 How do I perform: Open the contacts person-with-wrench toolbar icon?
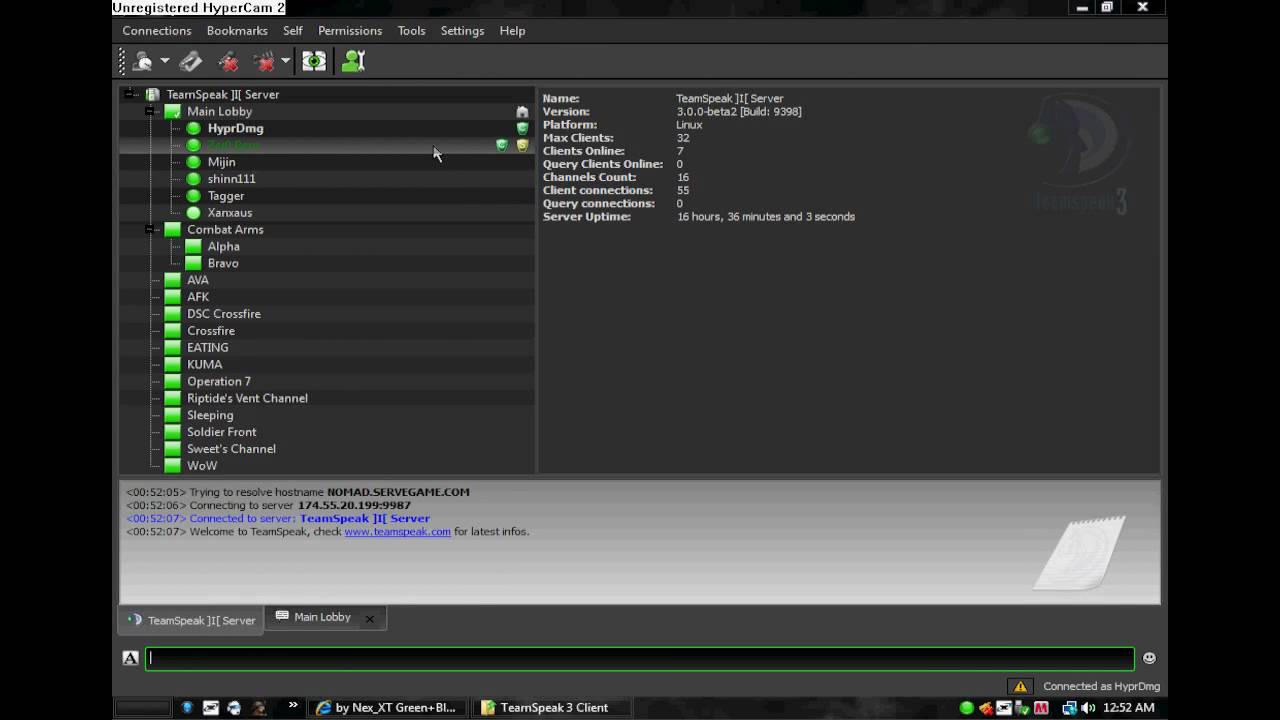[353, 62]
